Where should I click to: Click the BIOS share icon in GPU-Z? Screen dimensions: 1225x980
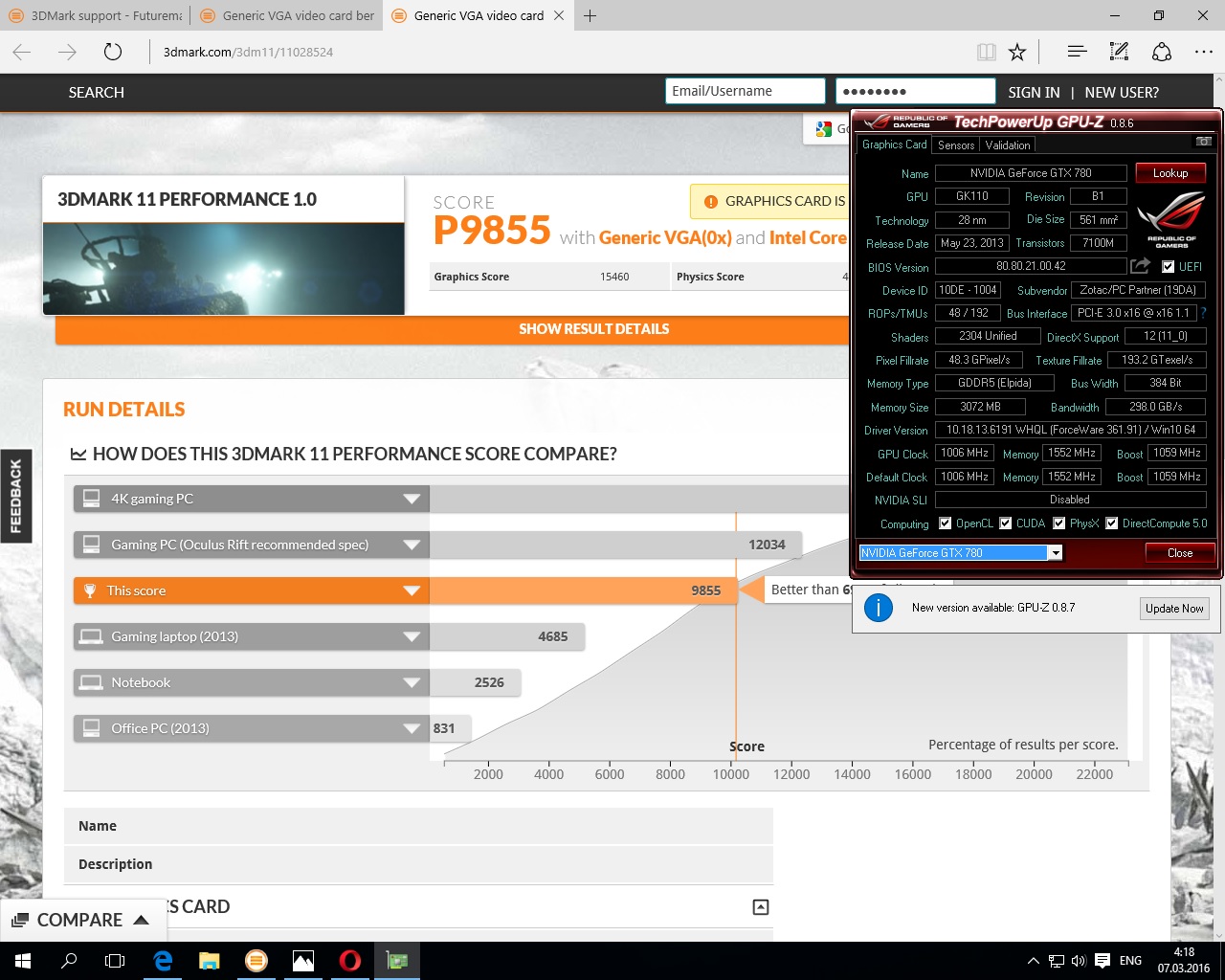pos(1140,266)
